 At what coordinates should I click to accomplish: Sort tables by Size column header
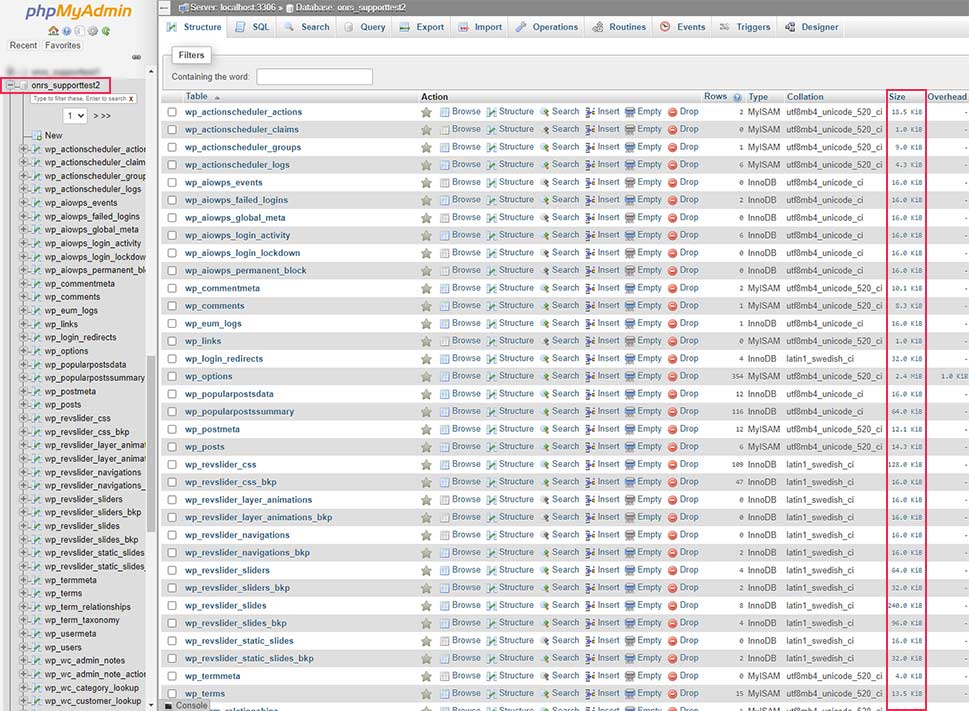(x=897, y=97)
